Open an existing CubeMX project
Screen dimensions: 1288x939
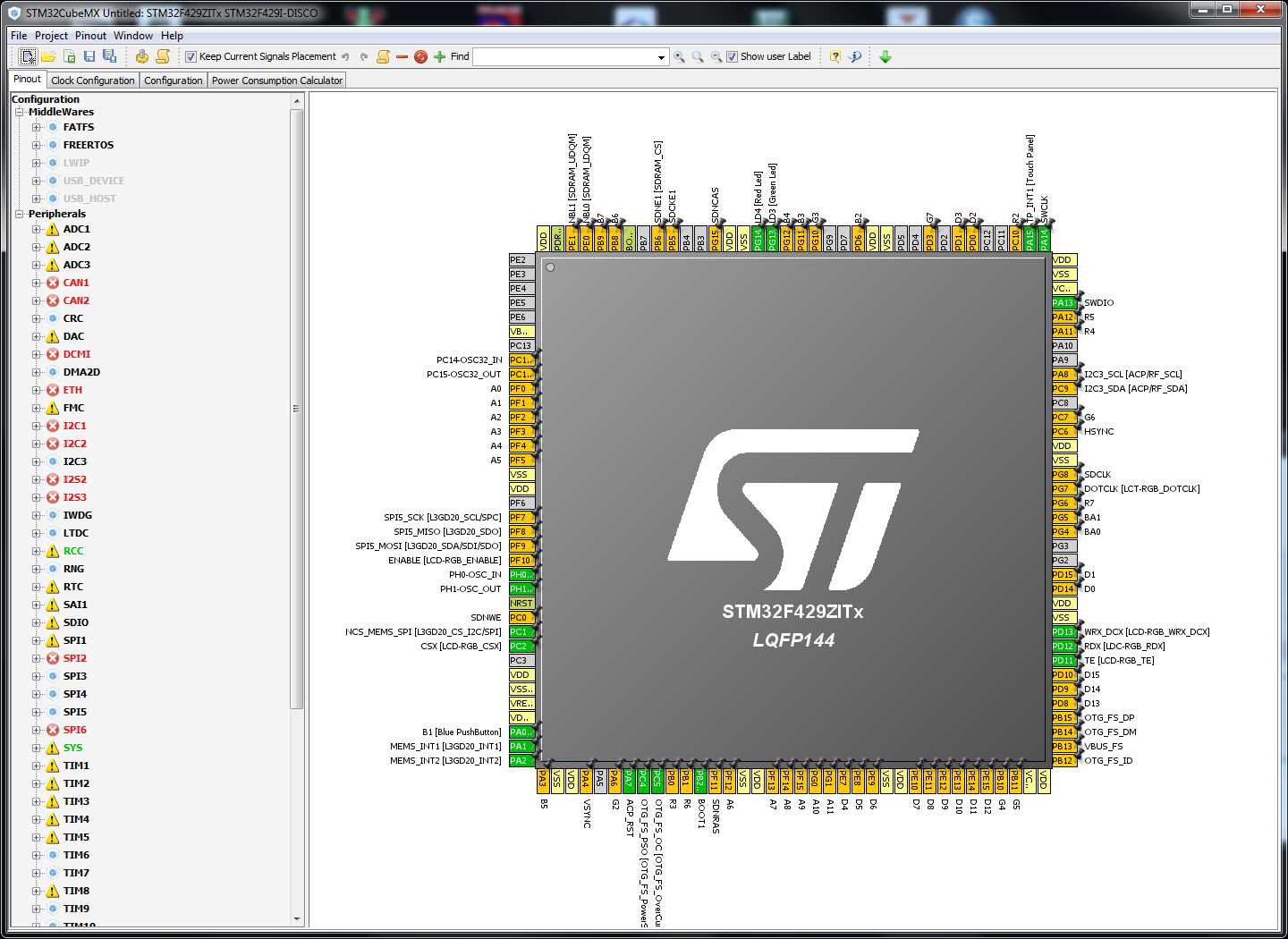point(49,55)
